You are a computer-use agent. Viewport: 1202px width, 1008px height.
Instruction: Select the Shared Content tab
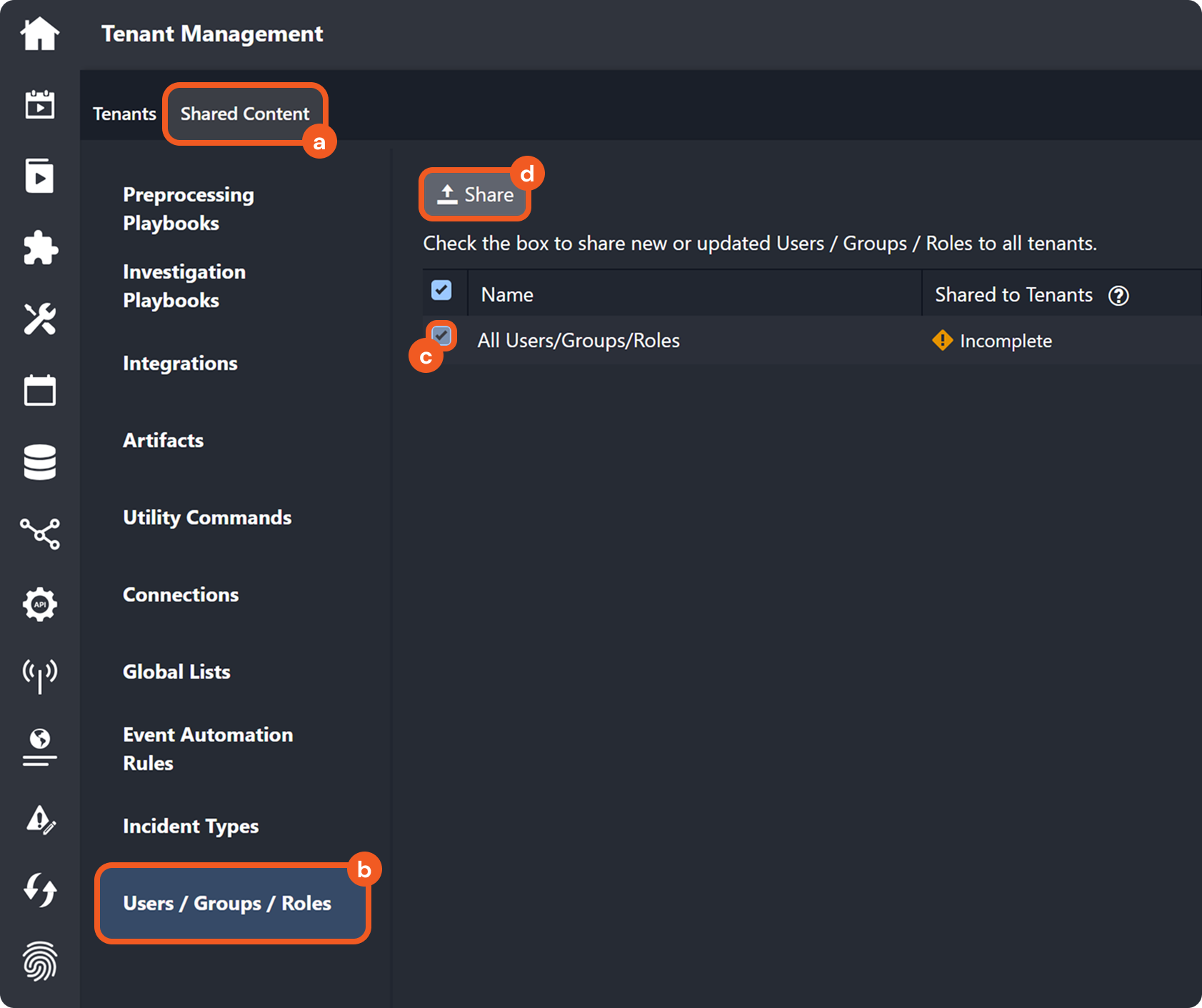(245, 114)
